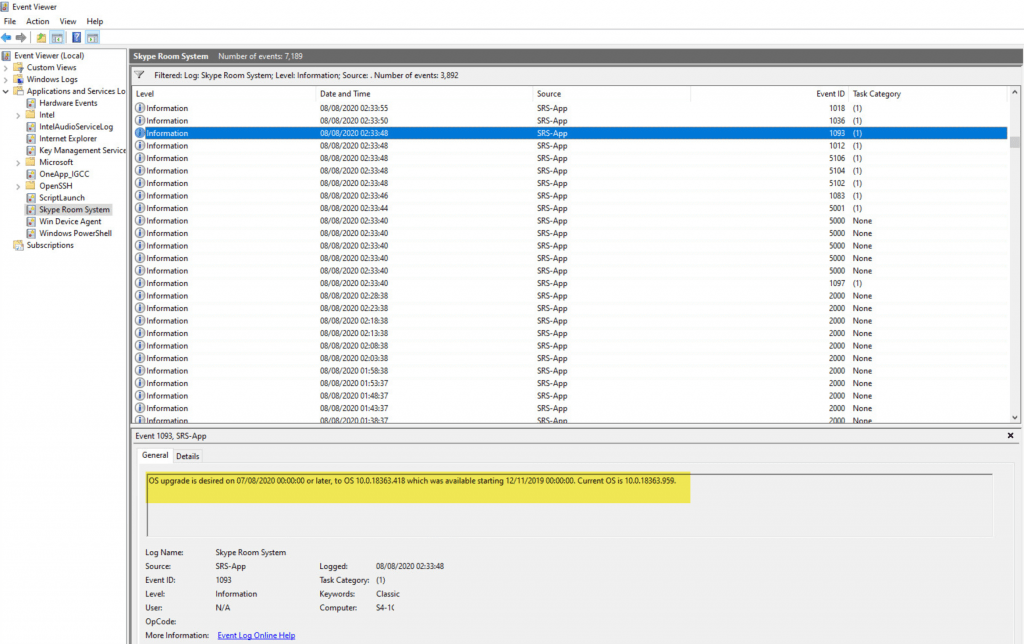
Task: Sort by the Date and Time column header
Action: (424, 94)
